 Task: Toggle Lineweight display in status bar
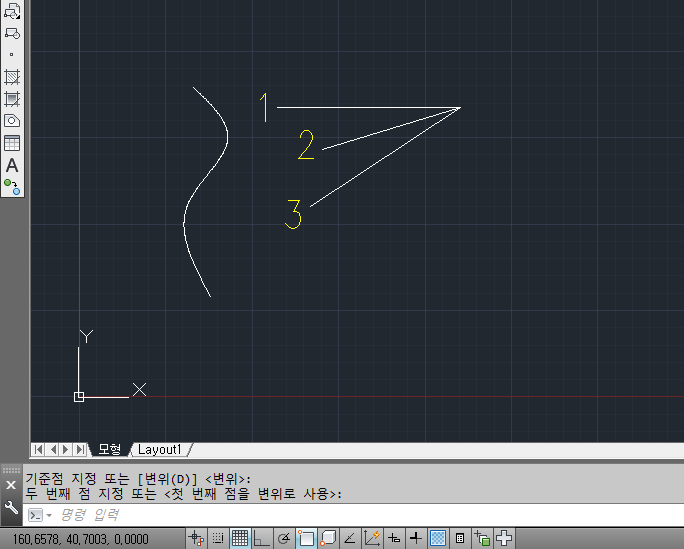(x=416, y=539)
